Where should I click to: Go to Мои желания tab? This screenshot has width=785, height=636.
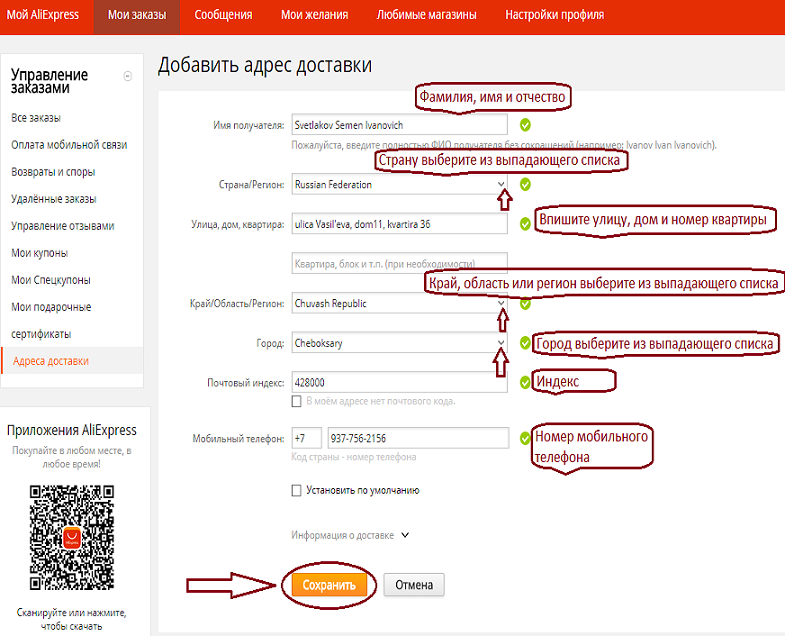314,15
